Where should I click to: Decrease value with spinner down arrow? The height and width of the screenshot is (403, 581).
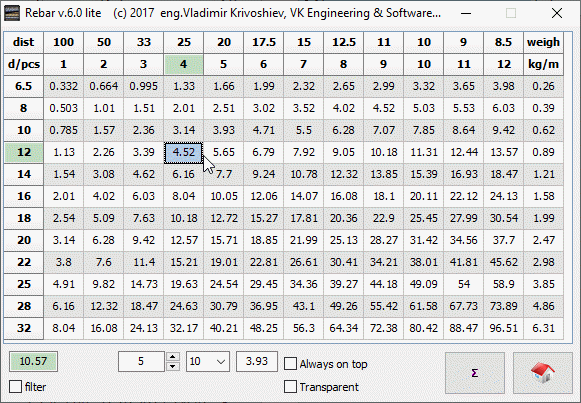click(x=173, y=366)
